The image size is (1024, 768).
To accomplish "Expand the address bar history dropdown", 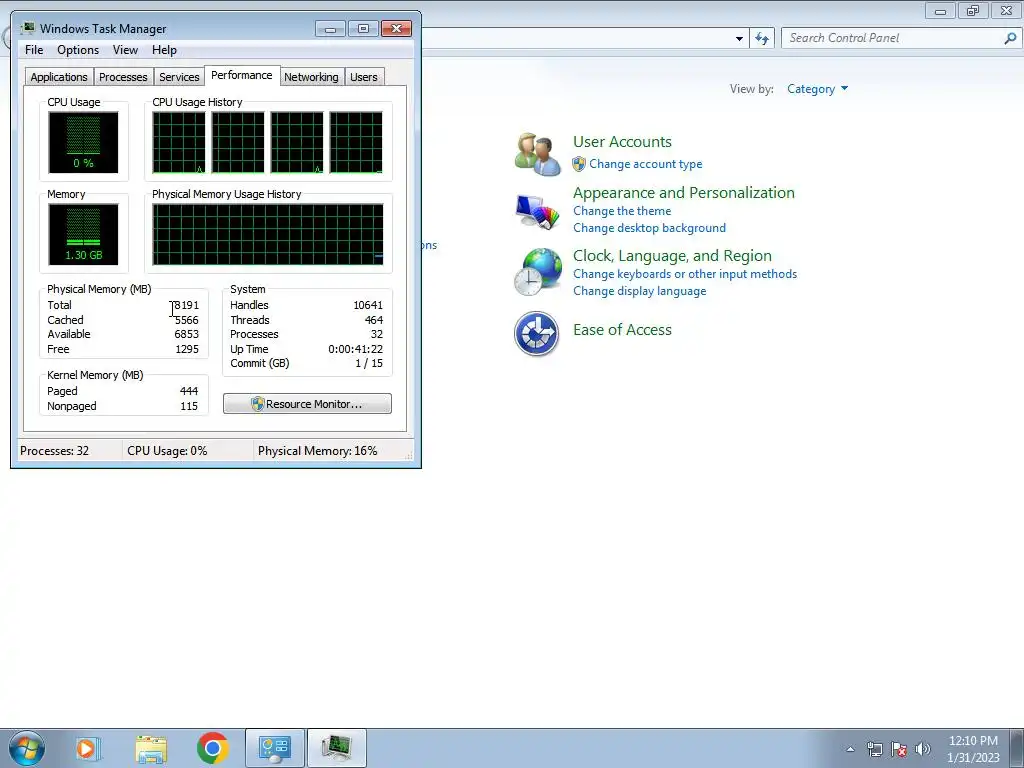I will (x=739, y=39).
